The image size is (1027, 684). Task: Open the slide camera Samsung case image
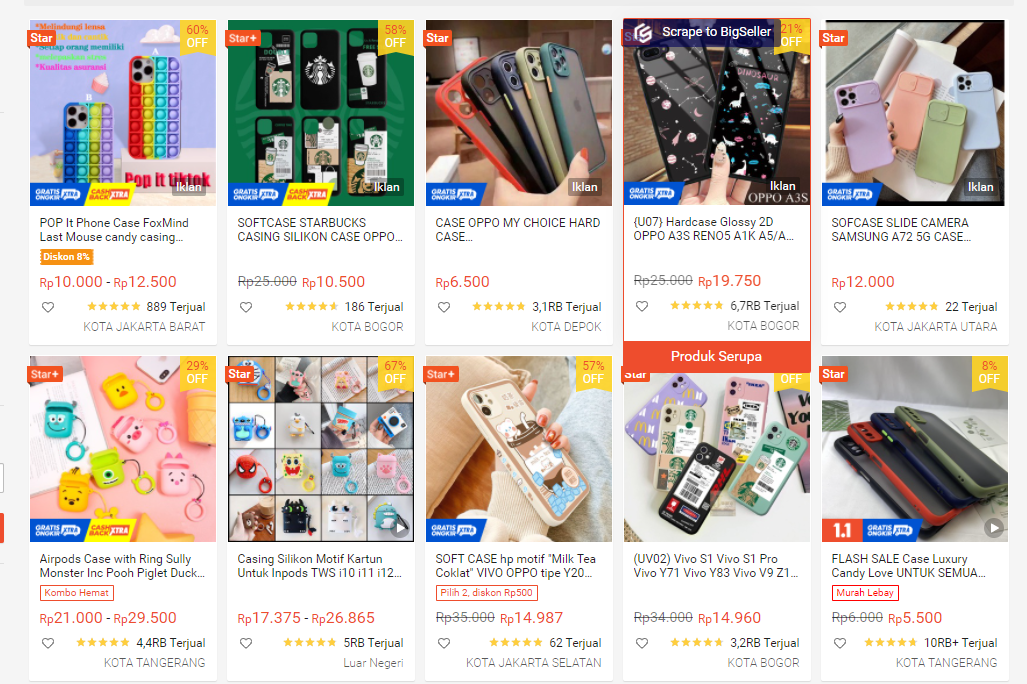[914, 113]
